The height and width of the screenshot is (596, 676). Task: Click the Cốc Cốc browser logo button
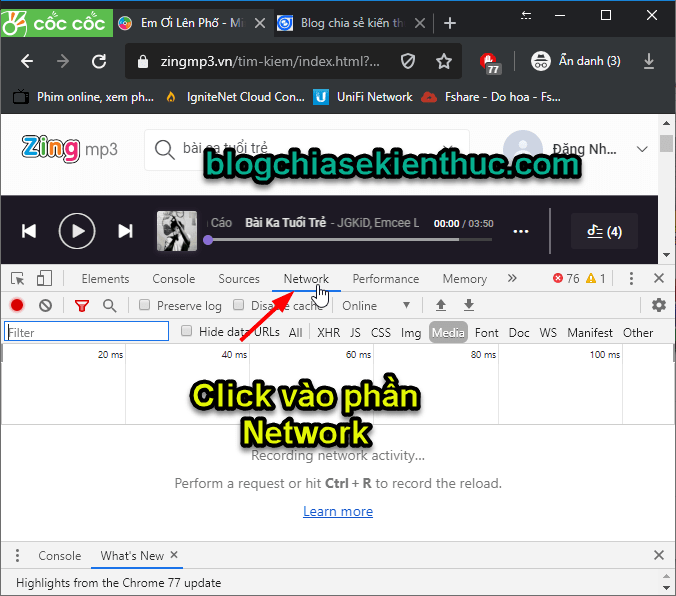56,23
